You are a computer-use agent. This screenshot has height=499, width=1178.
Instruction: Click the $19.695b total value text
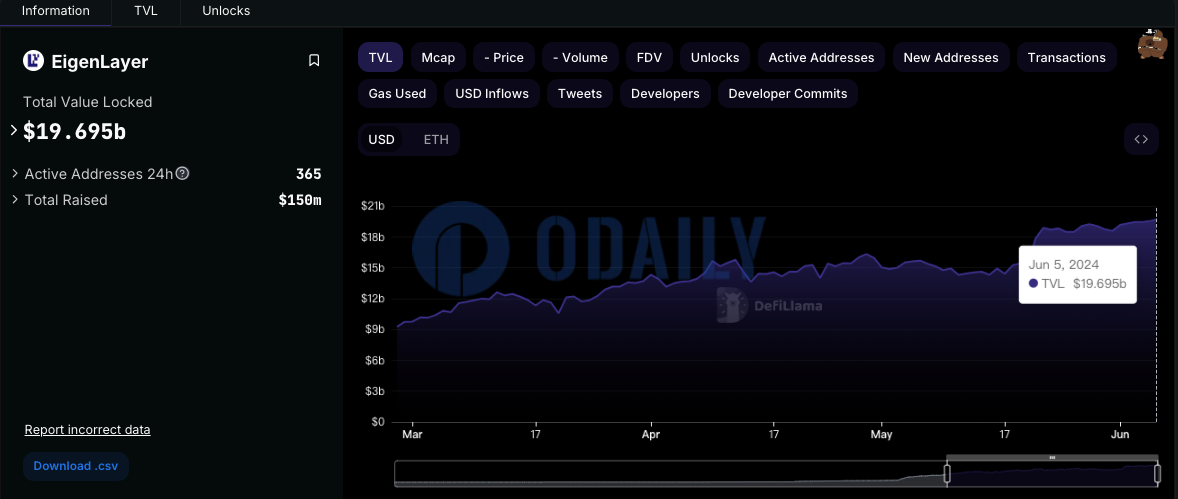(74, 132)
